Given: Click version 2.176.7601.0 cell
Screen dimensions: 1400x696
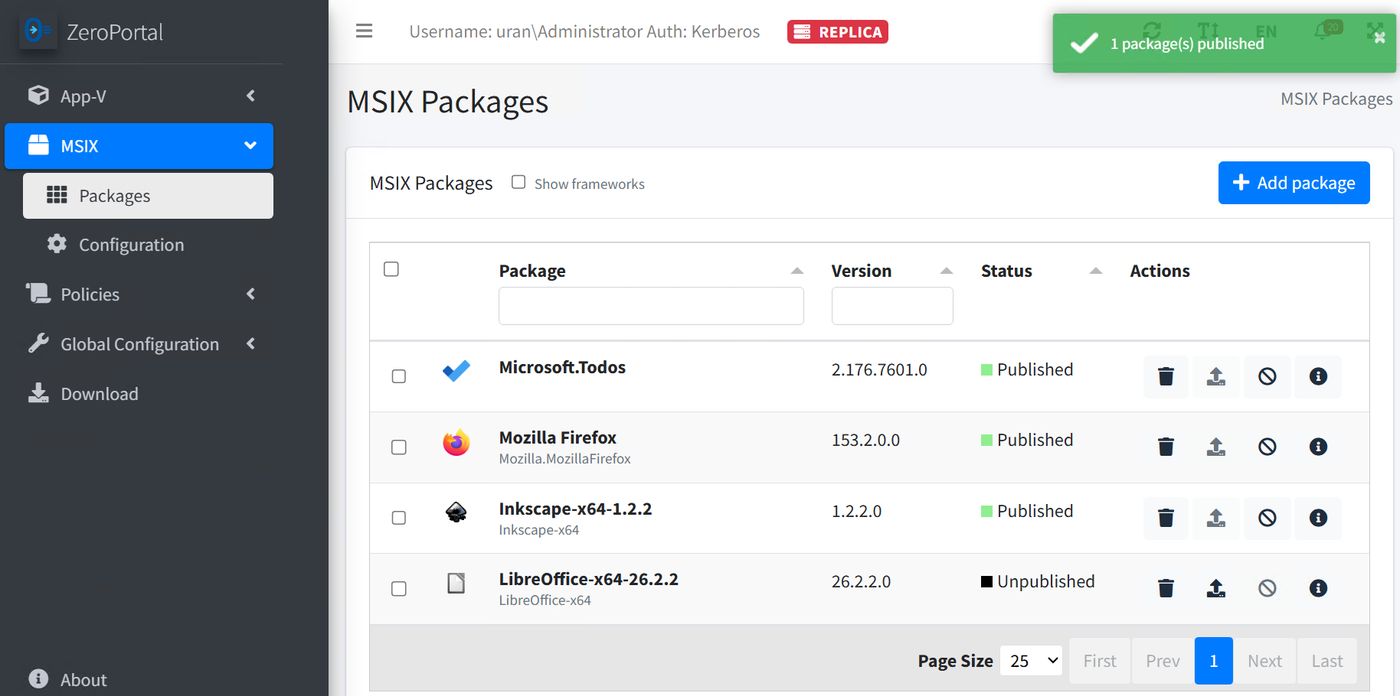Looking at the screenshot, I should tap(879, 370).
